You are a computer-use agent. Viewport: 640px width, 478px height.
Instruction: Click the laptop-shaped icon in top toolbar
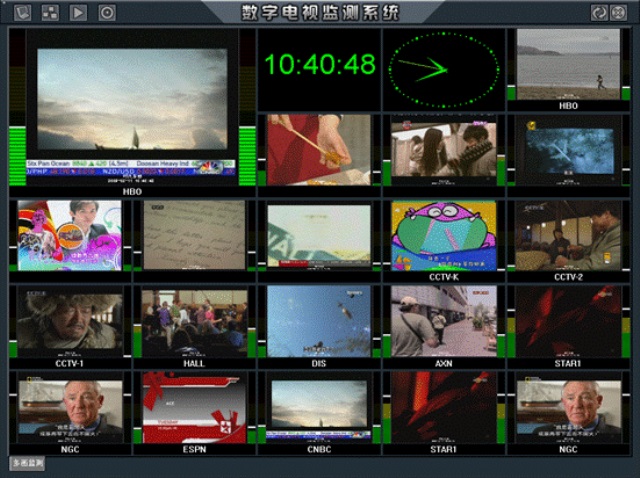click(x=22, y=13)
